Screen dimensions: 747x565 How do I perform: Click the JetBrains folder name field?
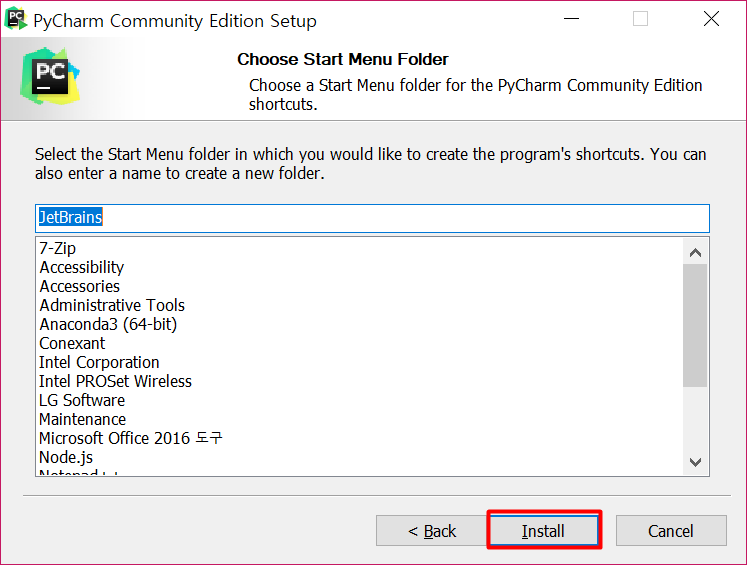click(372, 218)
